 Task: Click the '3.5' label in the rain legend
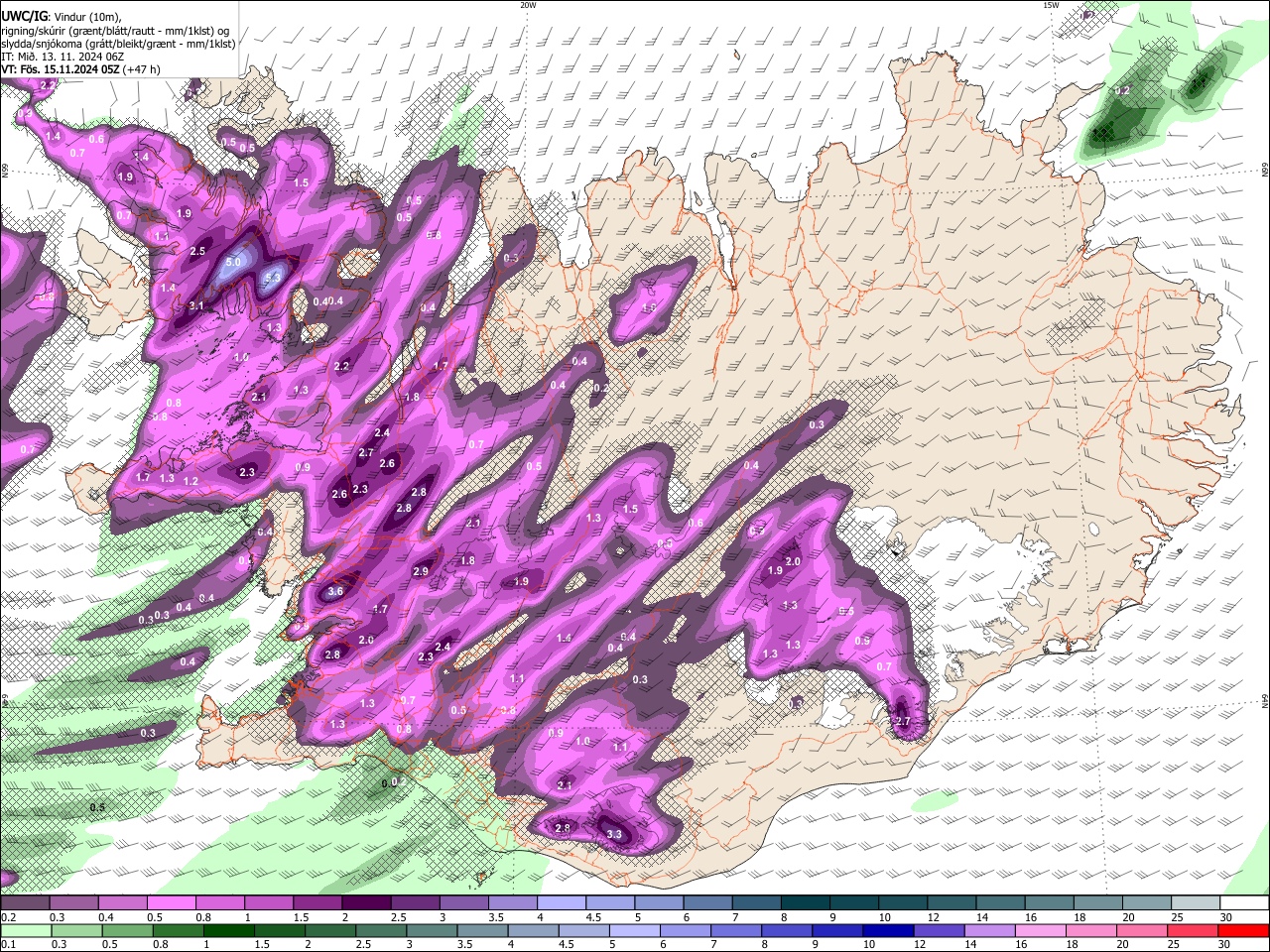pyautogui.click(x=463, y=944)
